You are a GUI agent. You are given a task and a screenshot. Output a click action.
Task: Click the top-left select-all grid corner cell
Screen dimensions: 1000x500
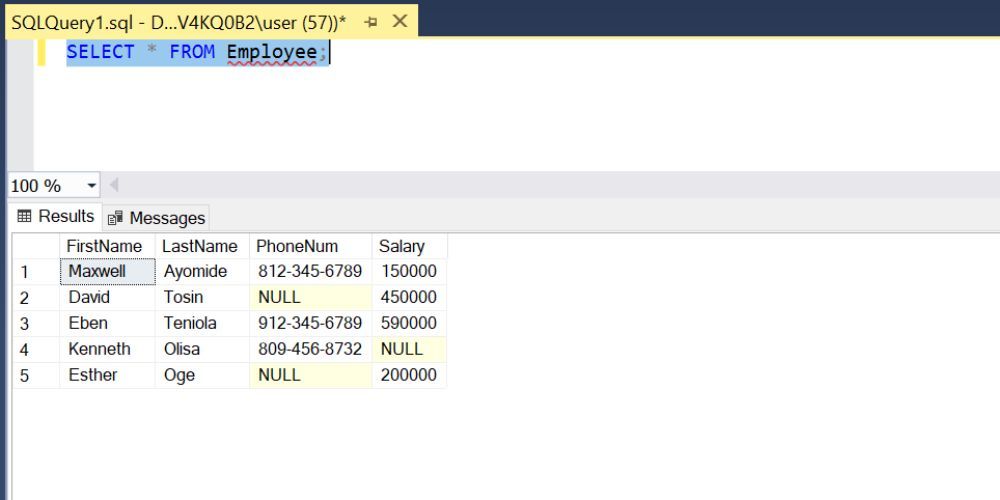coord(35,246)
